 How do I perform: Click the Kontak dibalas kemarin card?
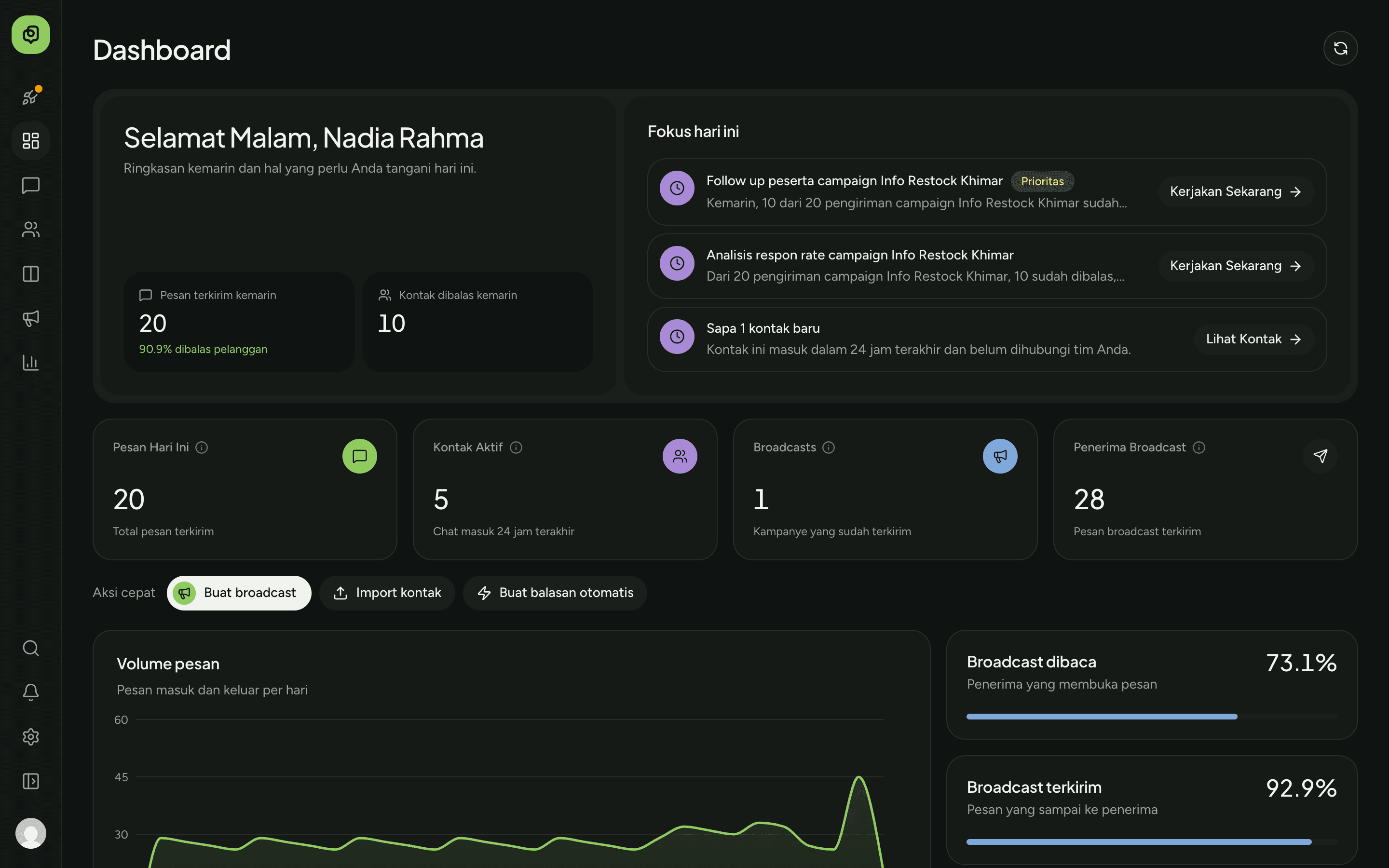(477, 322)
